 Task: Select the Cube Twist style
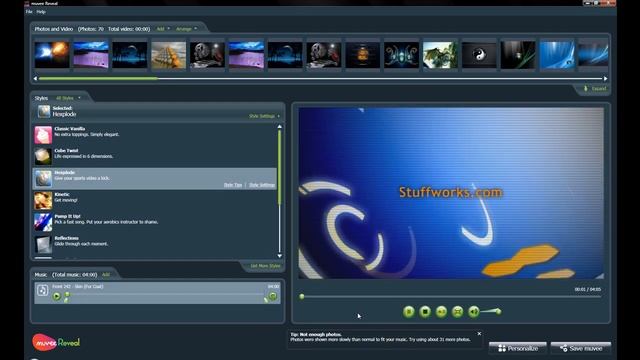[154, 156]
